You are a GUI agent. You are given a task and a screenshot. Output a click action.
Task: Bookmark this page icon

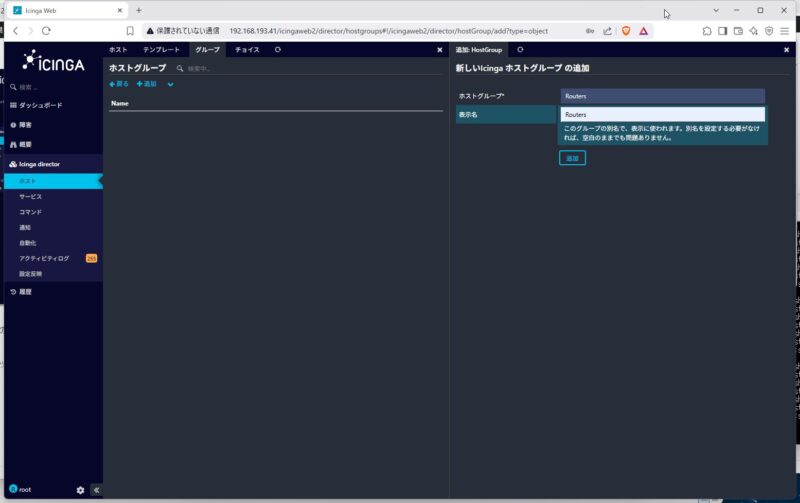pyautogui.click(x=130, y=31)
